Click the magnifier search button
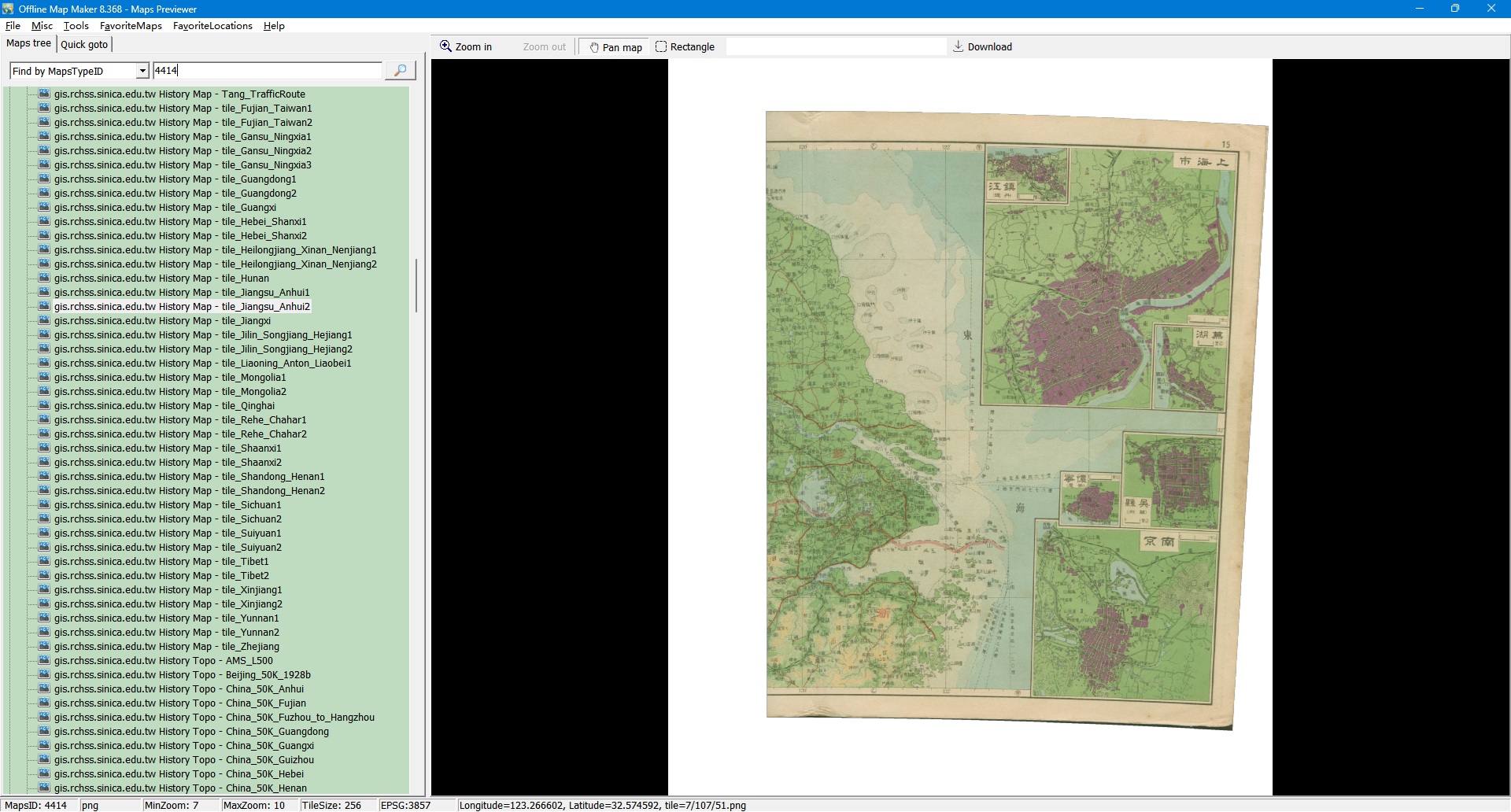The width and height of the screenshot is (1511, 812). pyautogui.click(x=400, y=71)
